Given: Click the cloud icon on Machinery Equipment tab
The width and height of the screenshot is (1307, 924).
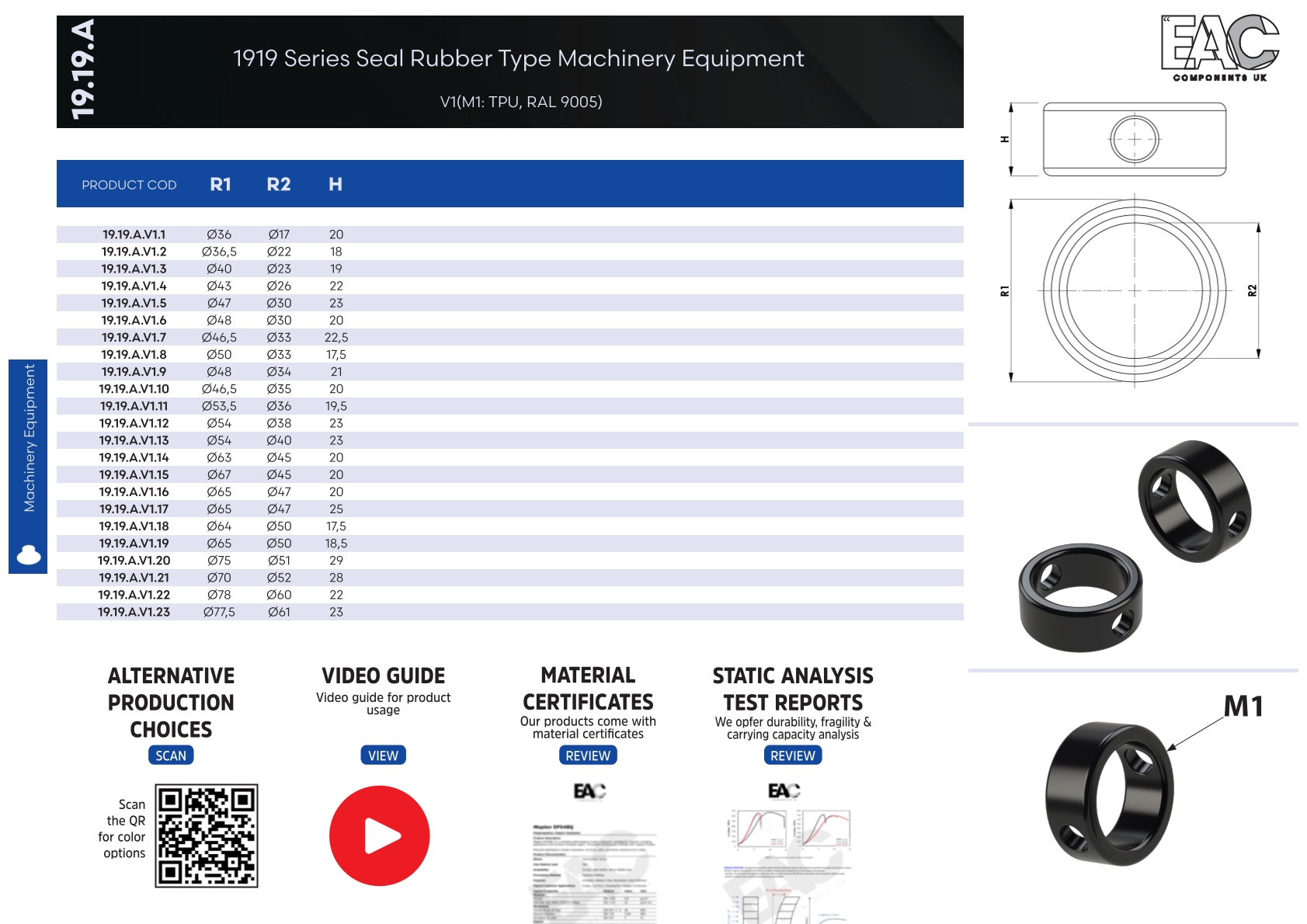Looking at the screenshot, I should coord(29,554).
